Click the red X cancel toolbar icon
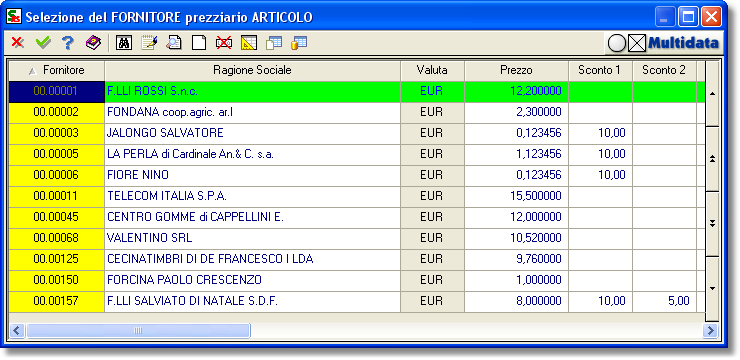Screen dimensions: 740x360 click(17, 43)
